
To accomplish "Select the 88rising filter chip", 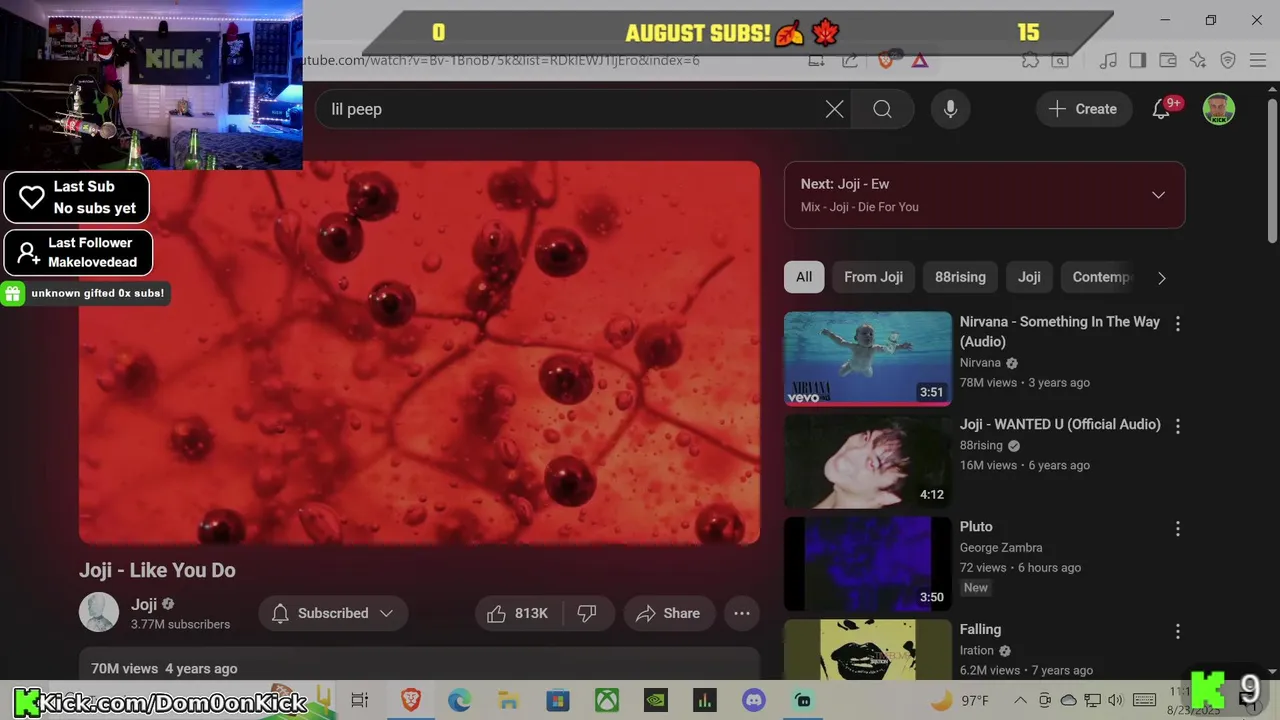I will click(x=960, y=277).
